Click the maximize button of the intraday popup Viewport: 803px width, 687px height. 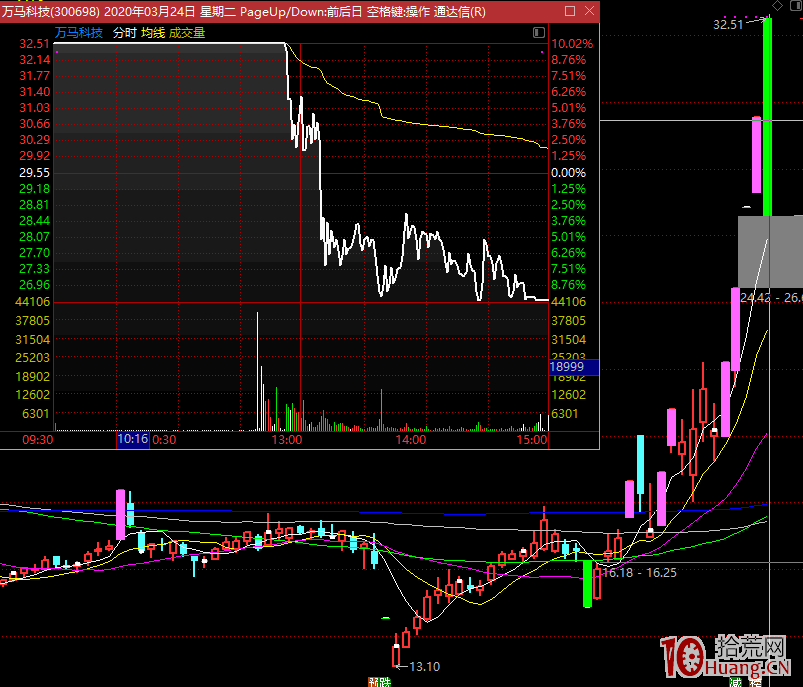point(570,11)
